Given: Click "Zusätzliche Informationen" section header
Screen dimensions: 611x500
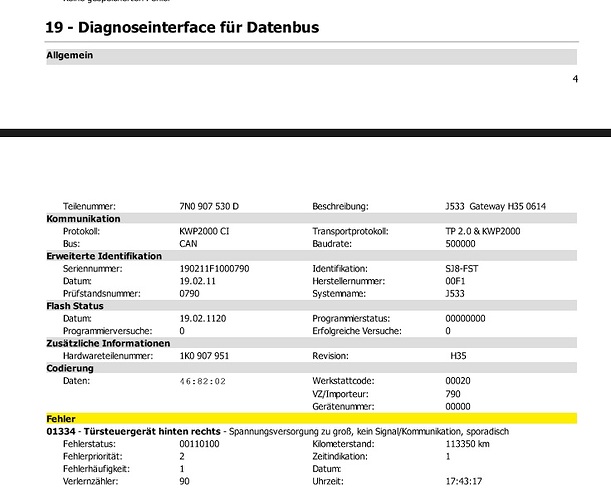Looking at the screenshot, I should coord(311,343).
